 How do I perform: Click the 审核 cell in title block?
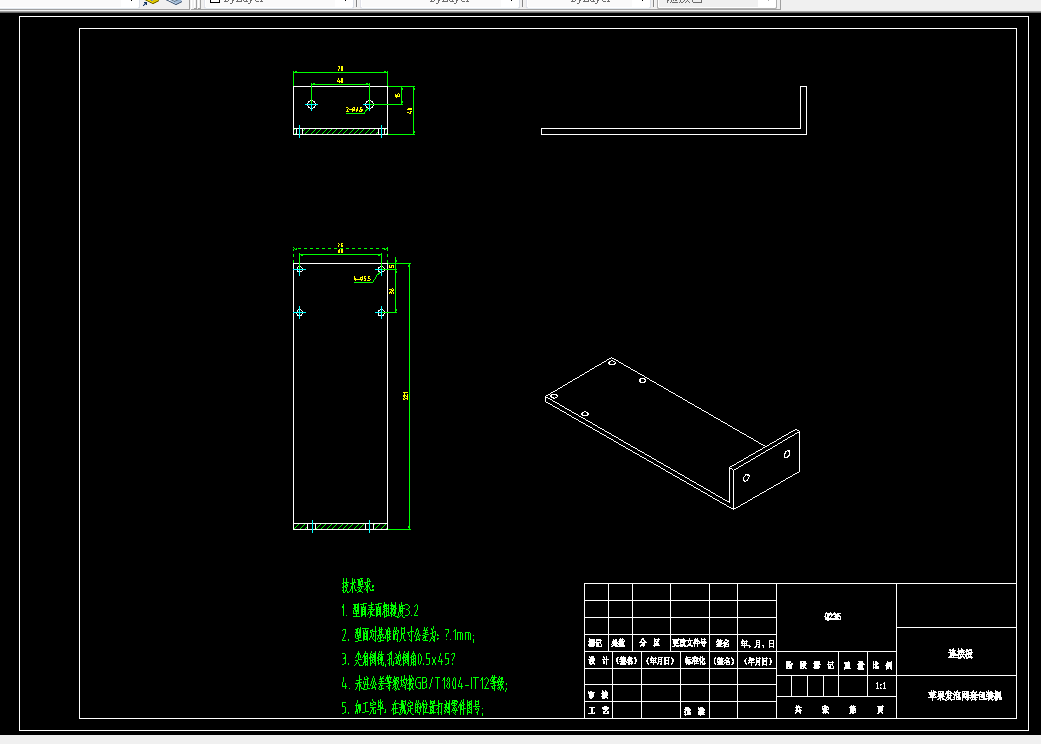tap(598, 694)
